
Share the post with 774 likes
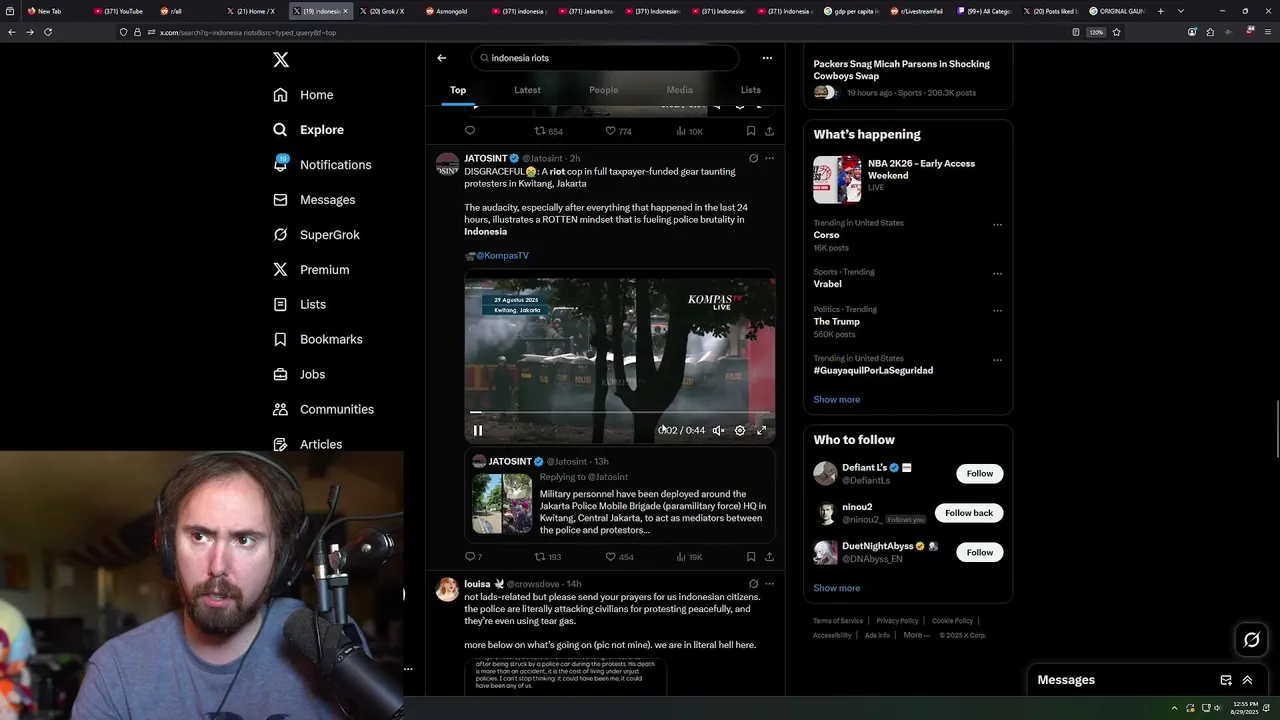(769, 131)
